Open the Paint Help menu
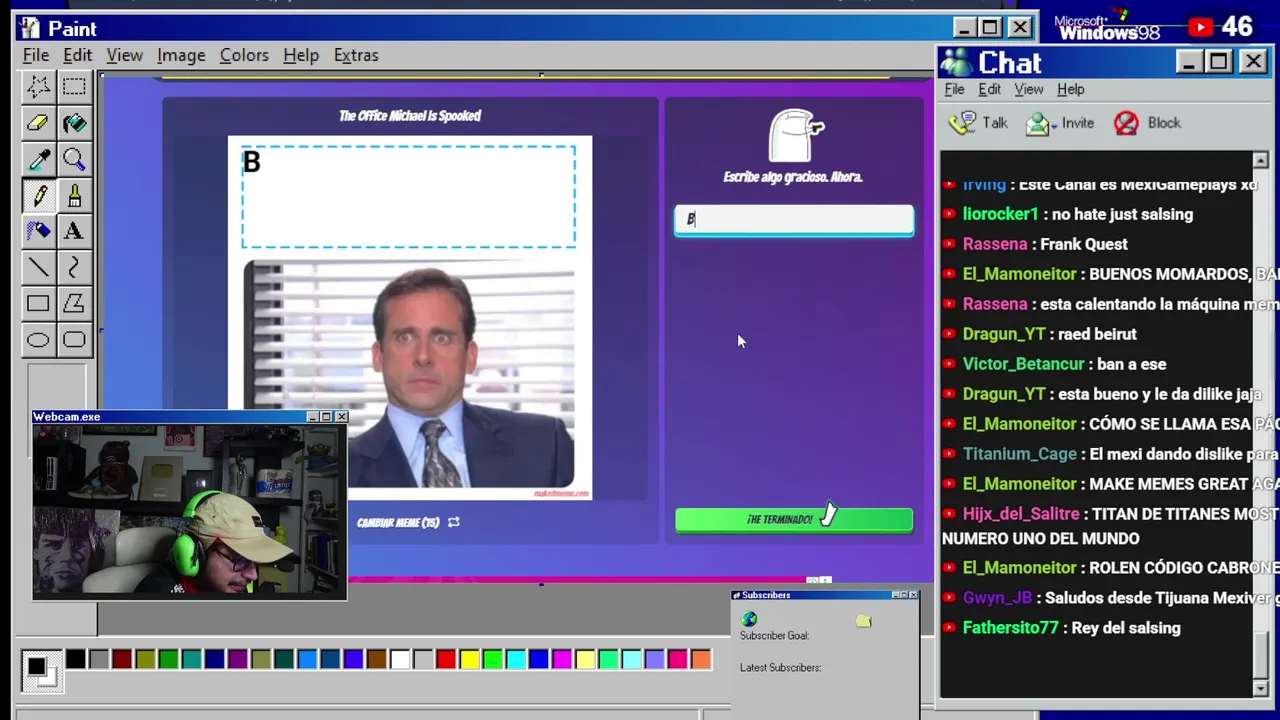The image size is (1280, 720). tap(301, 55)
